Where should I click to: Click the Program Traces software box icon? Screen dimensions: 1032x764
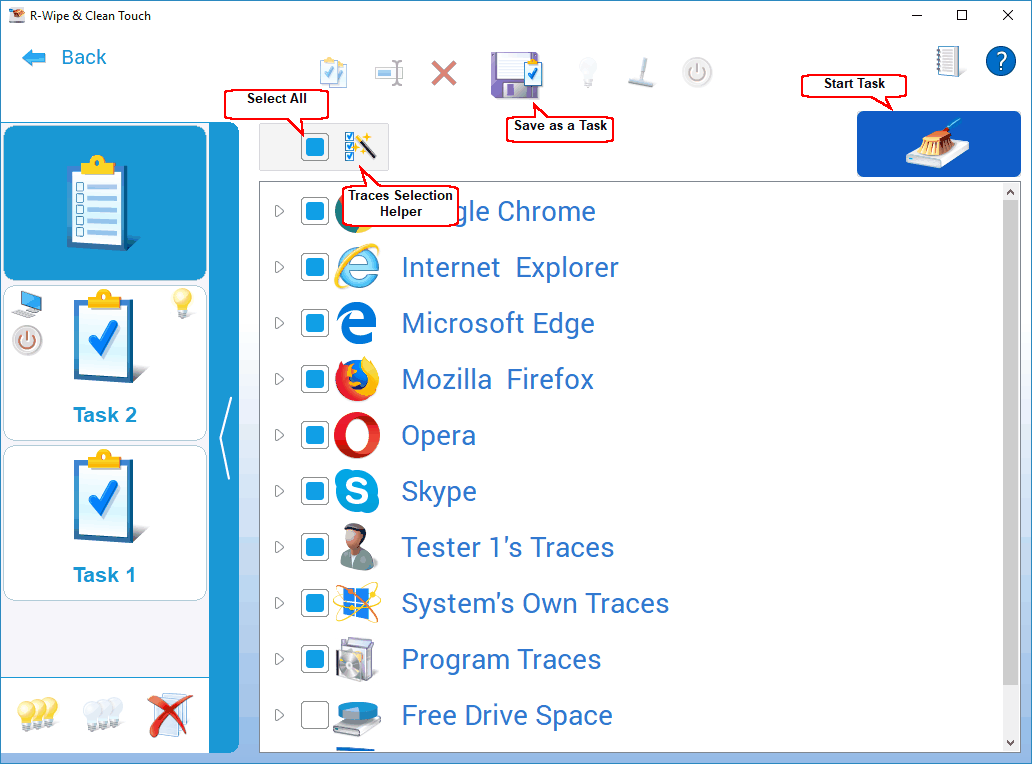pos(356,659)
